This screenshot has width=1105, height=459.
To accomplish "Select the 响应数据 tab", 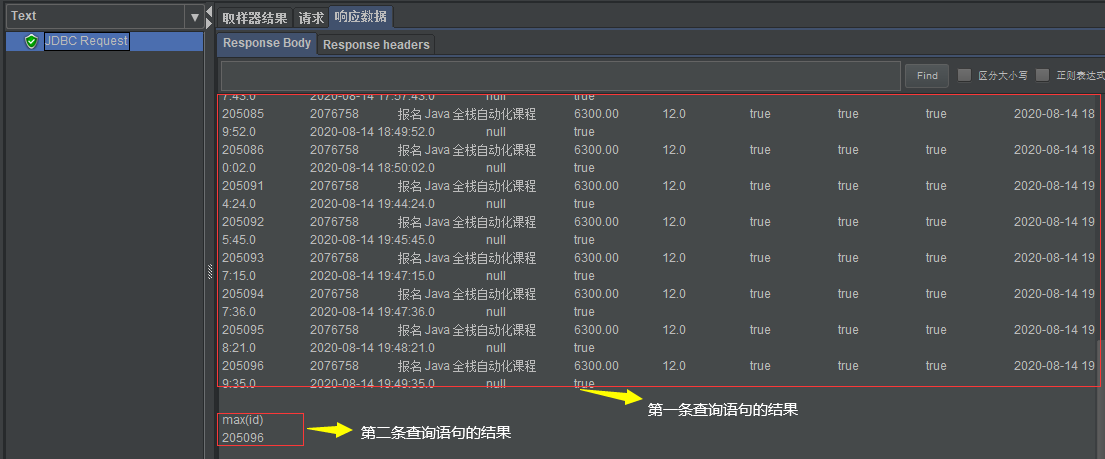I will point(361,17).
